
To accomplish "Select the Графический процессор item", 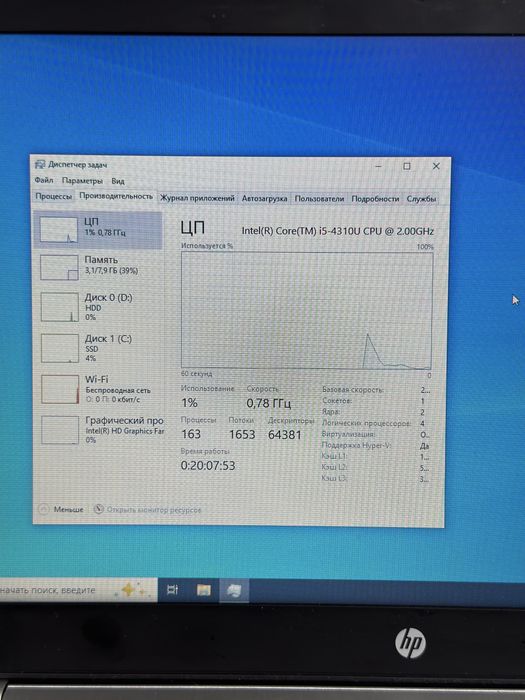I will (x=99, y=430).
